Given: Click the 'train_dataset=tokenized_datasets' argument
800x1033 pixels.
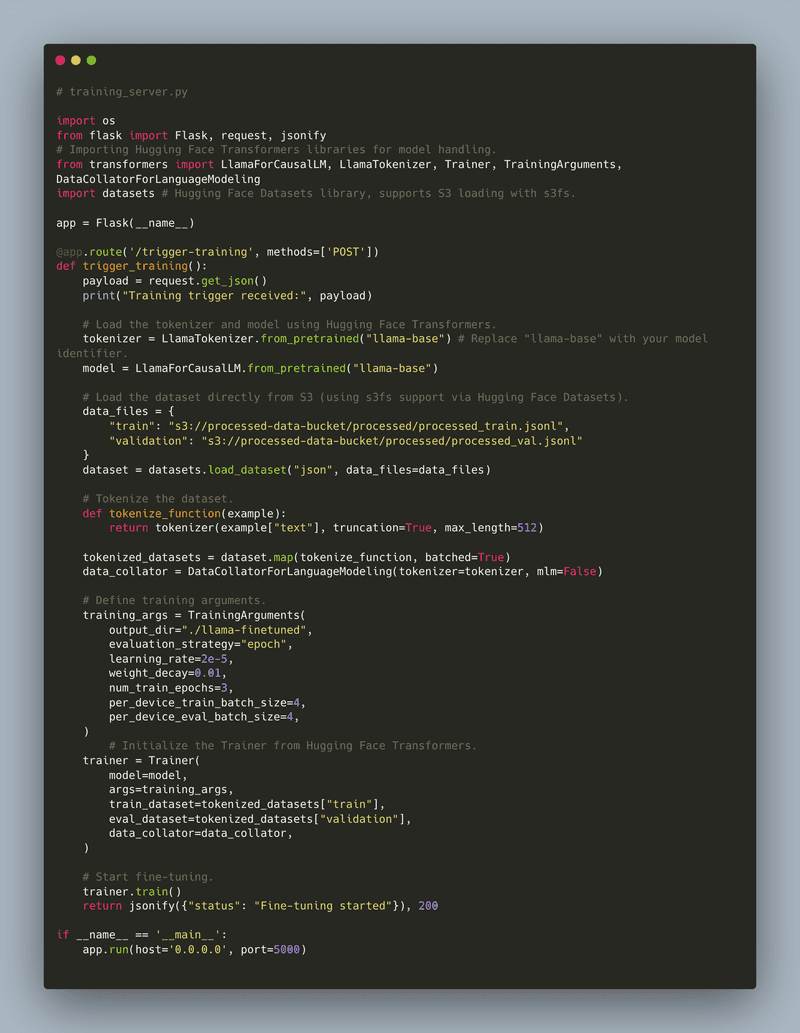Looking at the screenshot, I should [x=247, y=804].
